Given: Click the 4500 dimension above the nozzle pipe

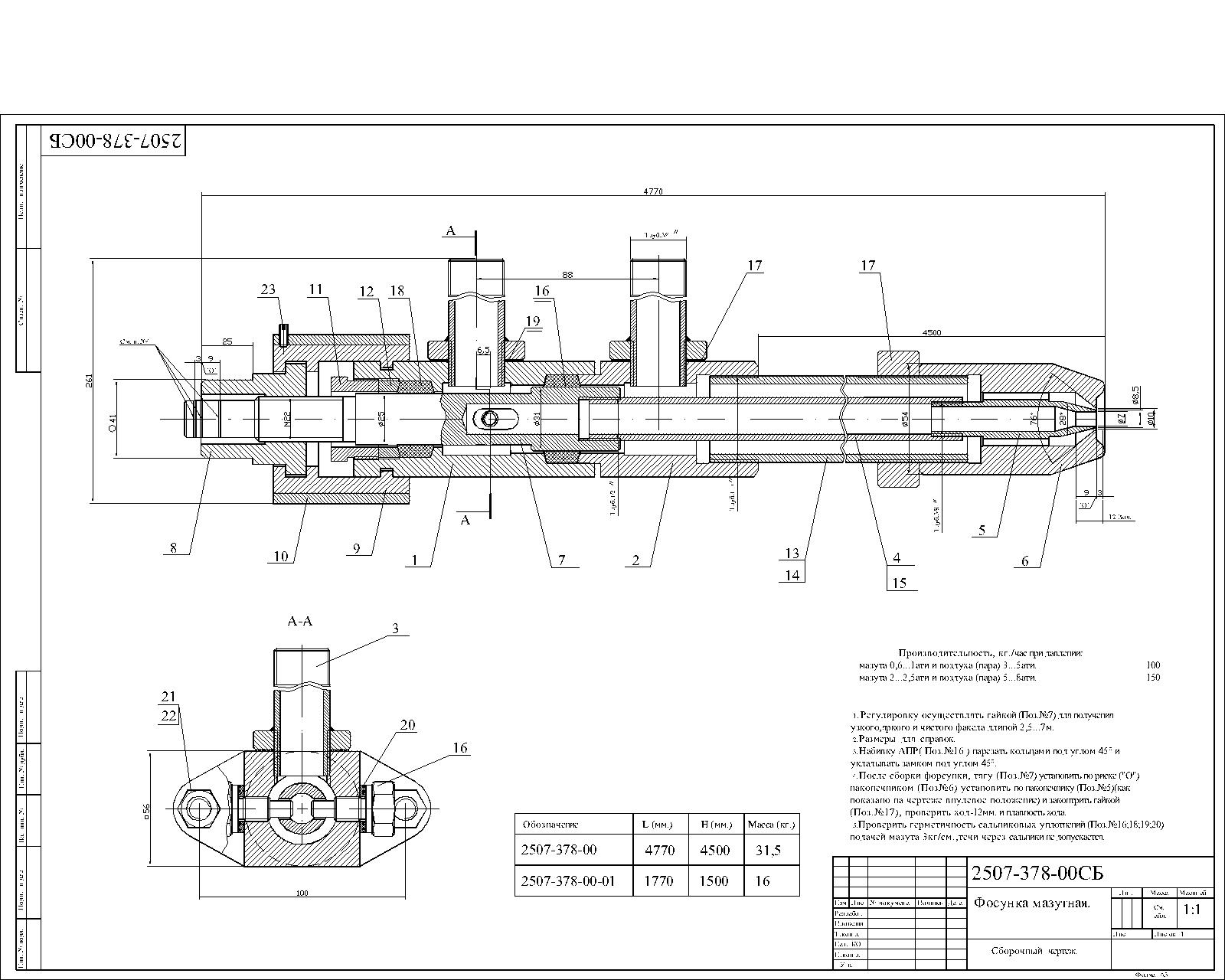Looking at the screenshot, I should [x=932, y=332].
